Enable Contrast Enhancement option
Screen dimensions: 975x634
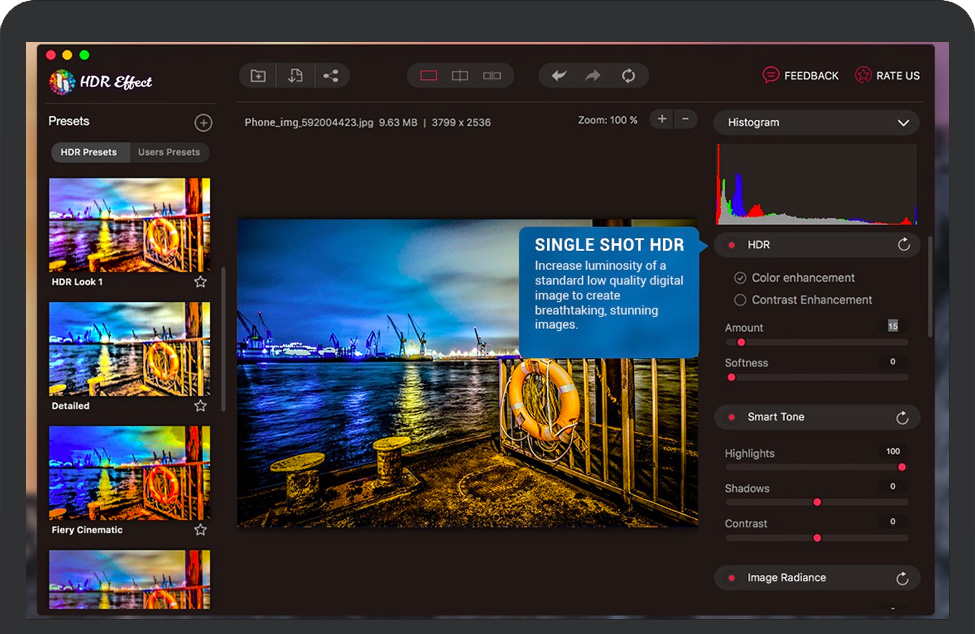pos(740,300)
